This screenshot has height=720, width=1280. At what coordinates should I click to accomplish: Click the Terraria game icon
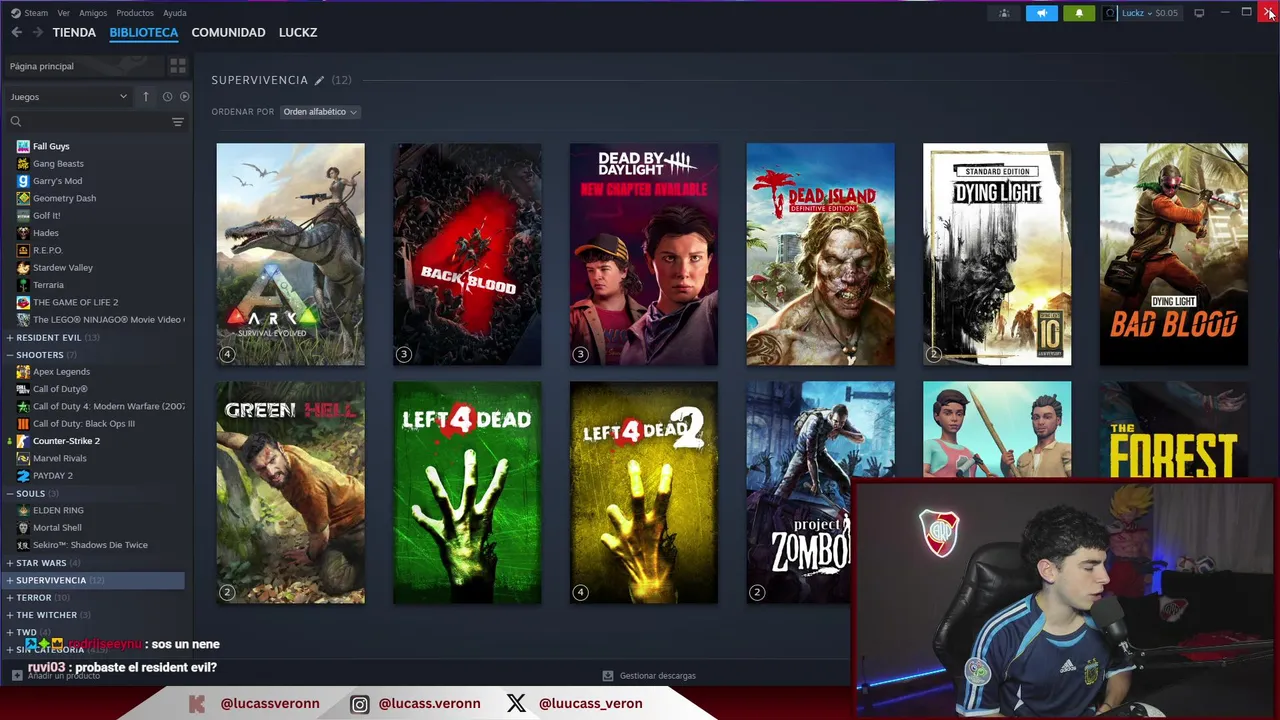pyautogui.click(x=23, y=285)
